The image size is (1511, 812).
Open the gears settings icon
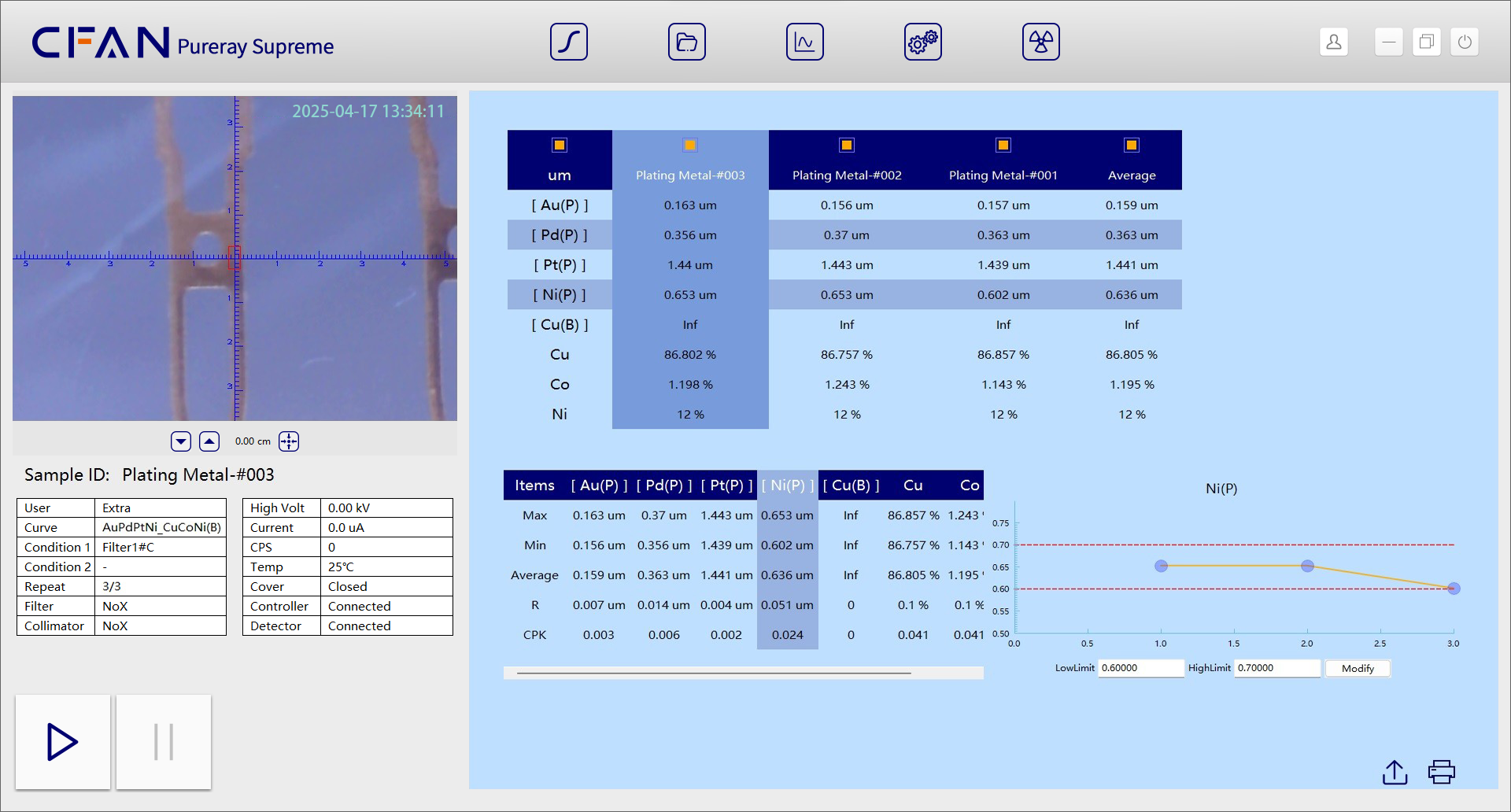pyautogui.click(x=922, y=42)
